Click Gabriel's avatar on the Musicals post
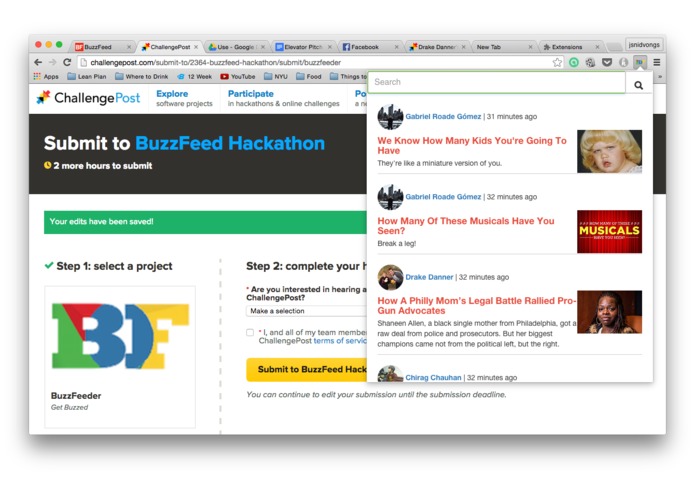 tap(390, 197)
